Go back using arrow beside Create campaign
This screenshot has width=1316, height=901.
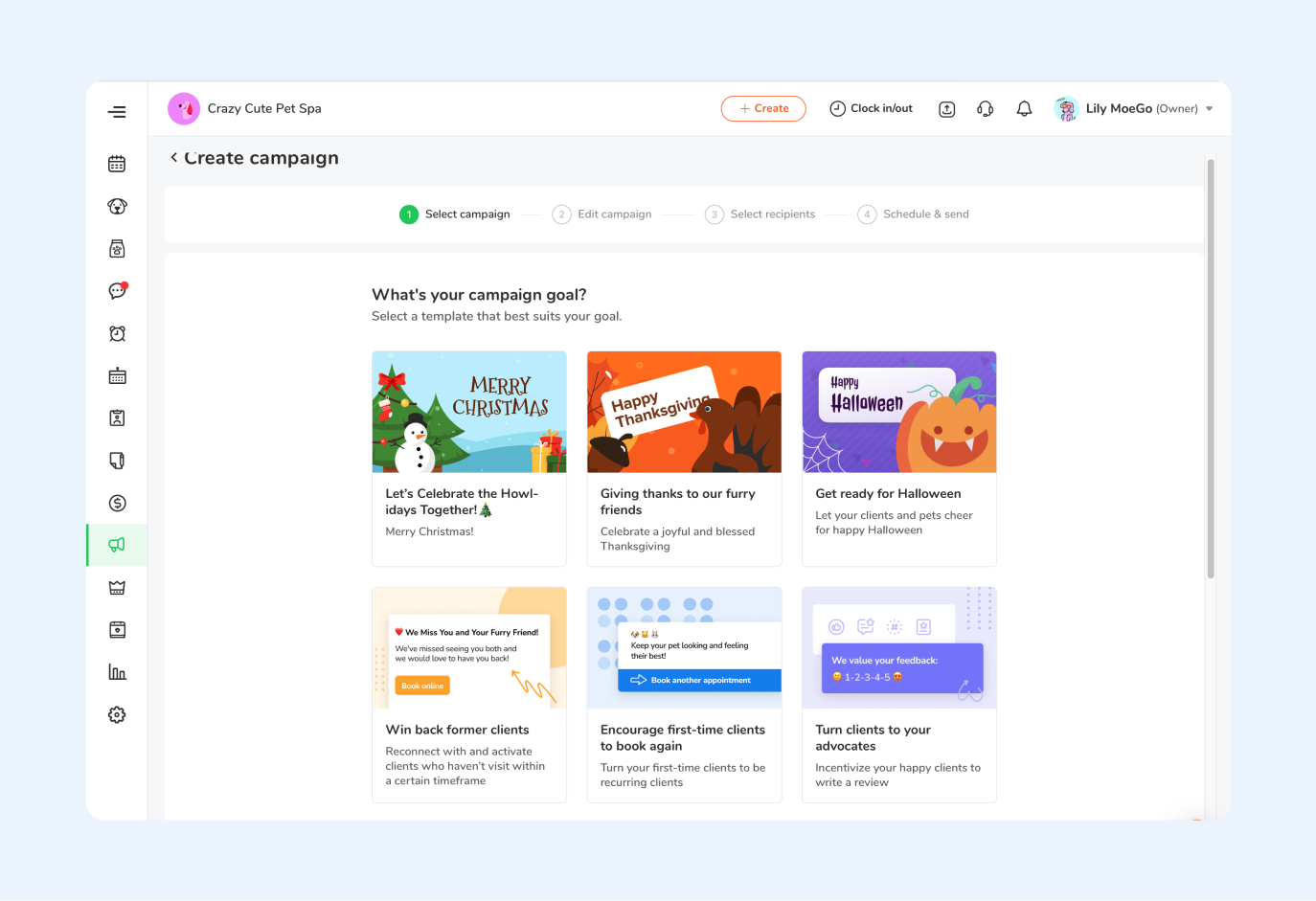[x=173, y=158]
